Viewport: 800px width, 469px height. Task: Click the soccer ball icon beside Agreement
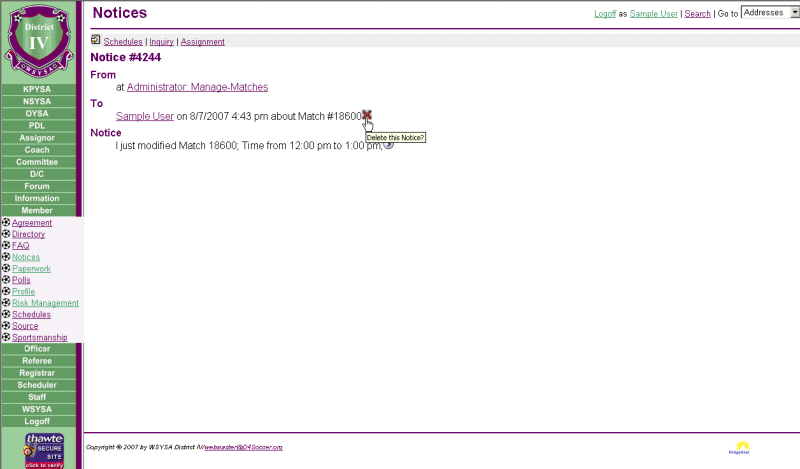click(6, 223)
